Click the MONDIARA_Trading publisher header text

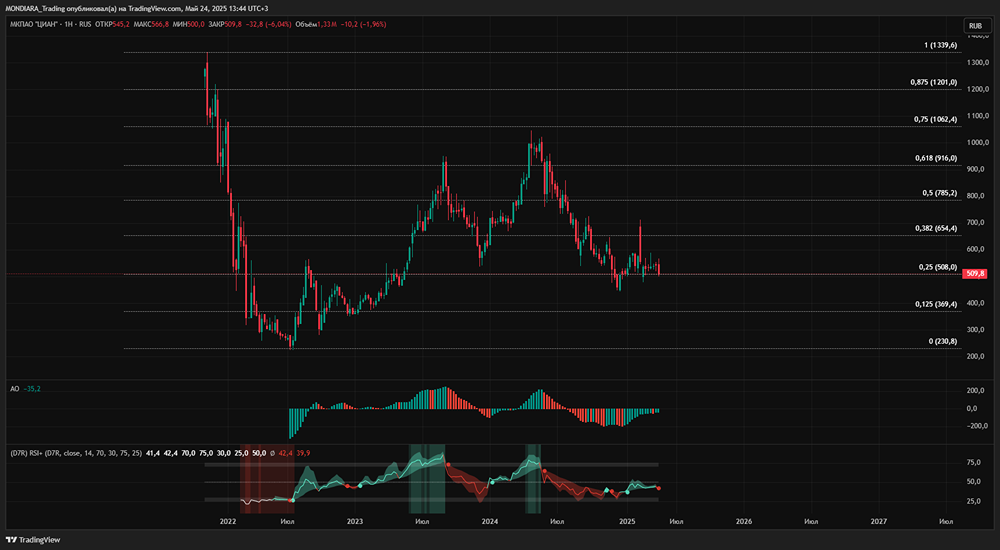[x=135, y=8]
